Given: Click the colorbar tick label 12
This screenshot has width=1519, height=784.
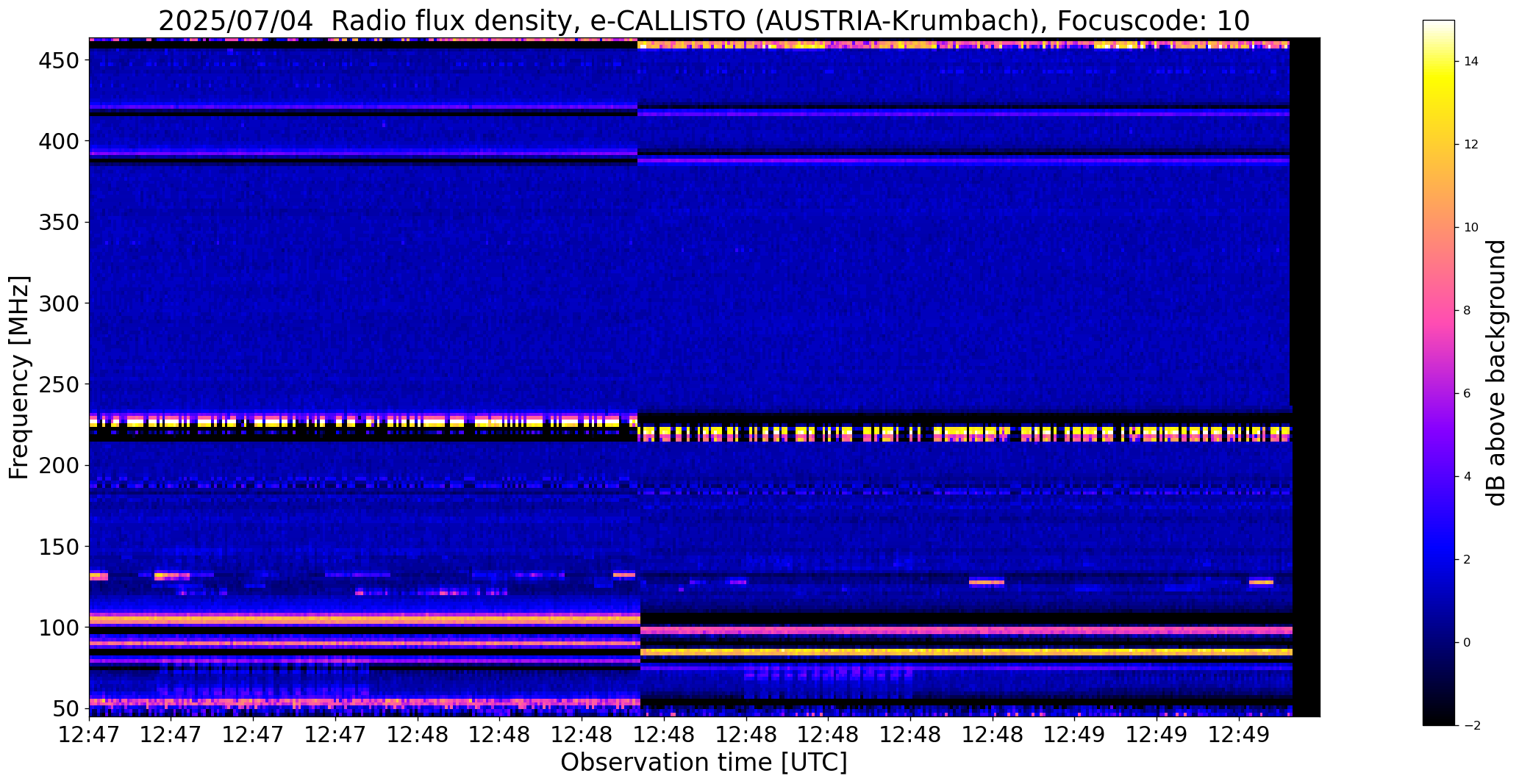Looking at the screenshot, I should pyautogui.click(x=1470, y=145).
